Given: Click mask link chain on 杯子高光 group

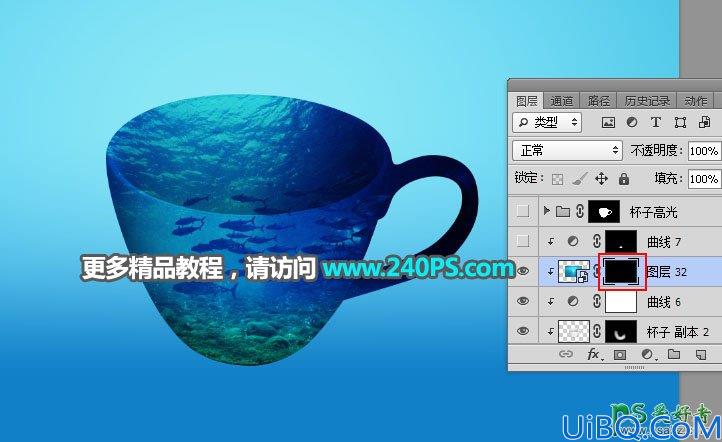Looking at the screenshot, I should (x=580, y=211).
